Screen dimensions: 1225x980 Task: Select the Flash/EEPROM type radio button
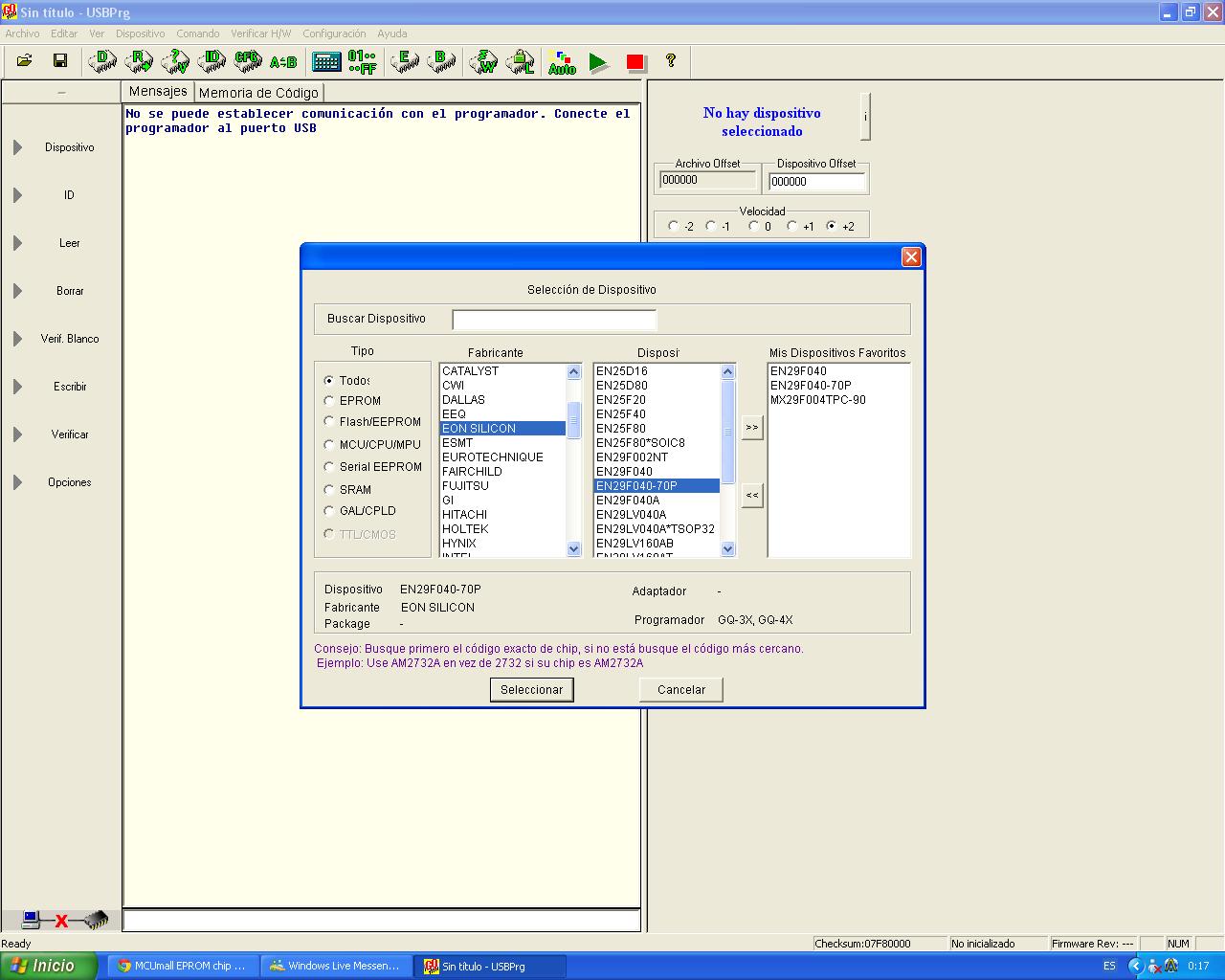(x=329, y=421)
